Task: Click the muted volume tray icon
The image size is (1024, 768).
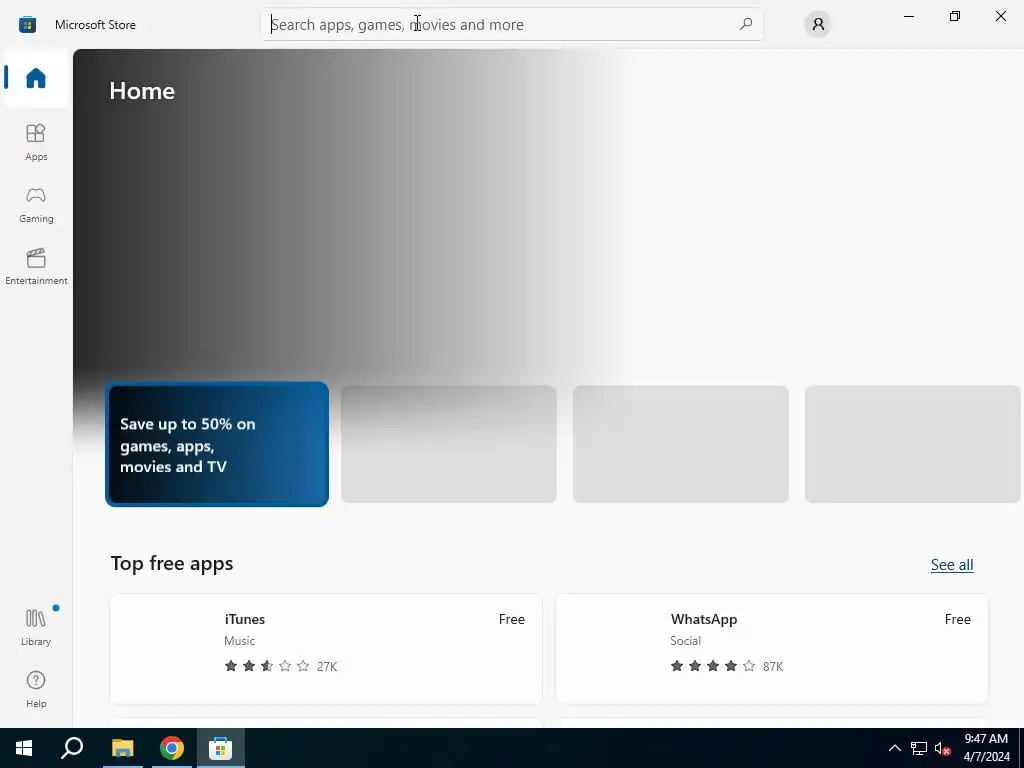Action: click(942, 748)
